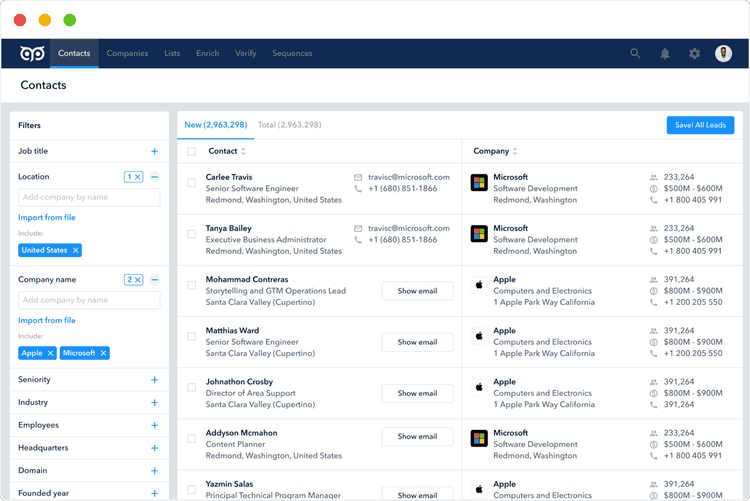Image resolution: width=750 pixels, height=501 pixels.
Task: Focus Company name filter input field
Action: click(89, 300)
